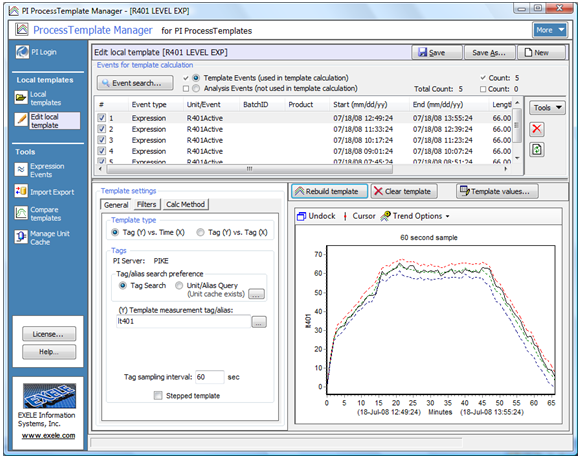Viewport: 581px width, 458px height.
Task: Open the Expression Events tool icon
Action: pyautogui.click(x=21, y=170)
